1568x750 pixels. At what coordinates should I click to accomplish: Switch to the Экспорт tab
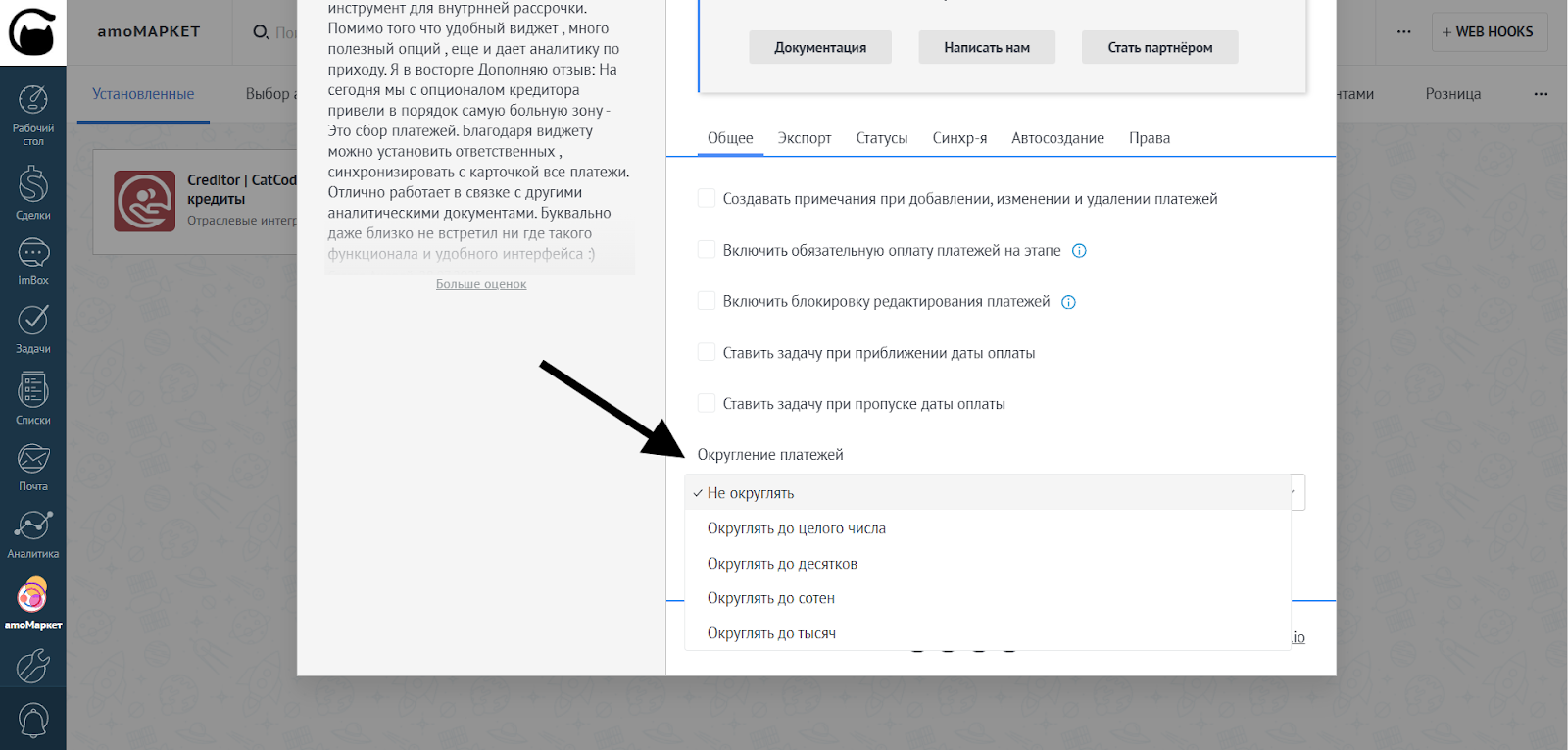tap(804, 138)
